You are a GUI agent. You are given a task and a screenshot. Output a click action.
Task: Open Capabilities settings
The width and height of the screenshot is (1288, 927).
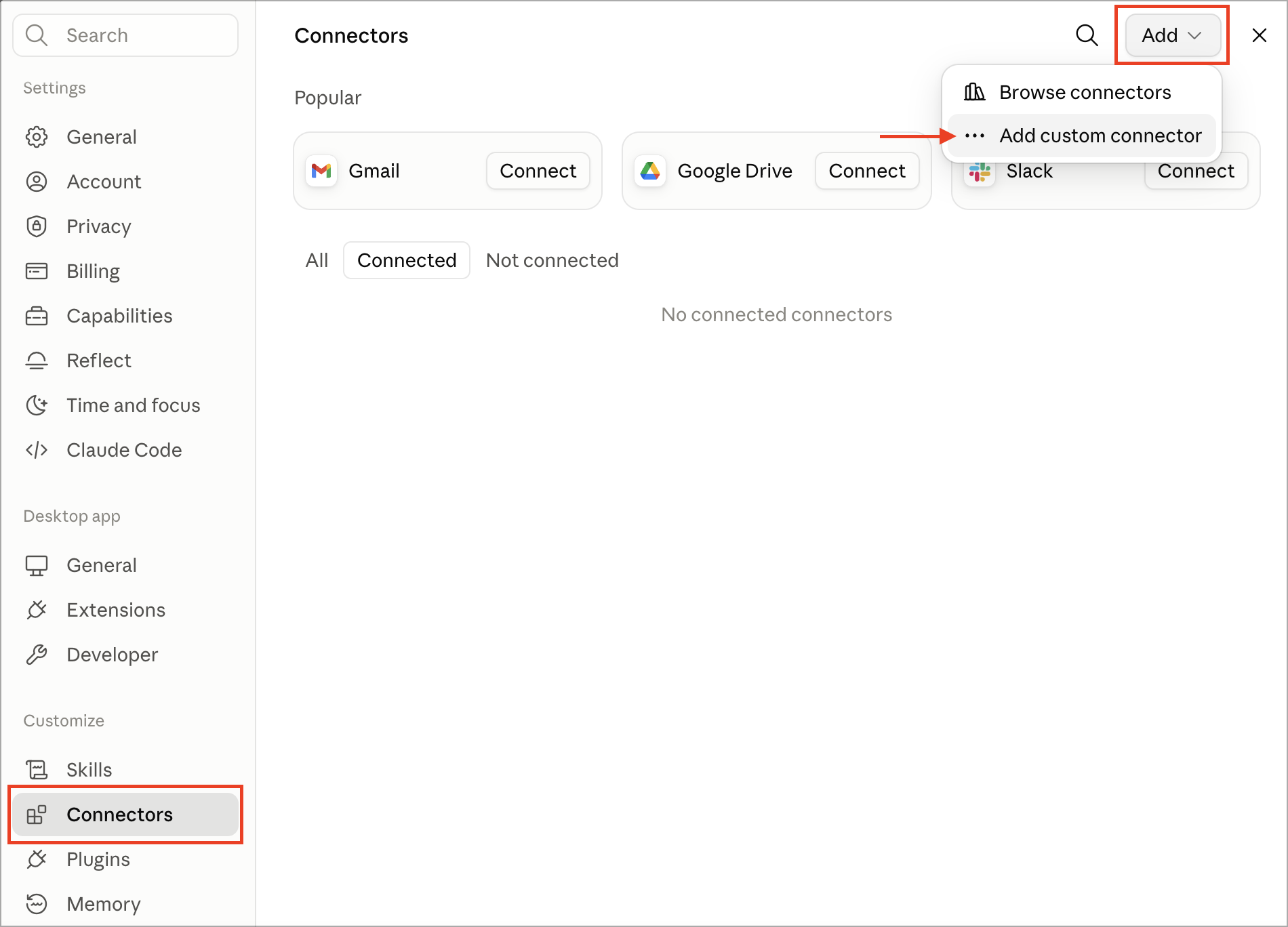(125, 316)
